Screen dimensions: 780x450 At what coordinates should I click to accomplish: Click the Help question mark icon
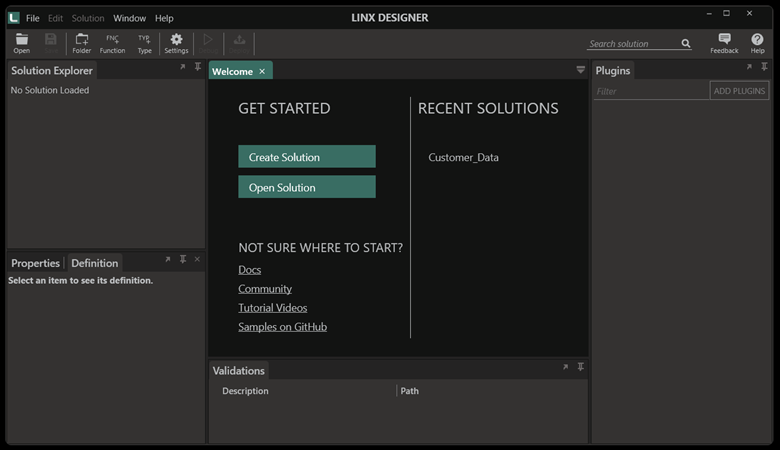click(x=757, y=43)
